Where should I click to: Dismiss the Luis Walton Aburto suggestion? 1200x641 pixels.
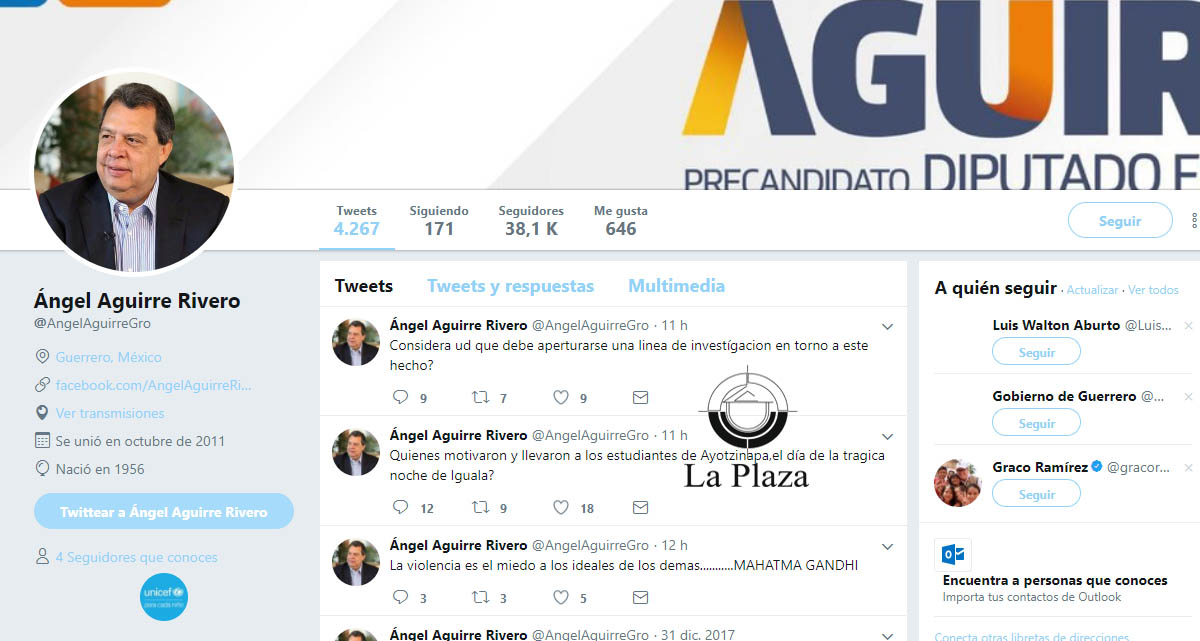click(1188, 326)
